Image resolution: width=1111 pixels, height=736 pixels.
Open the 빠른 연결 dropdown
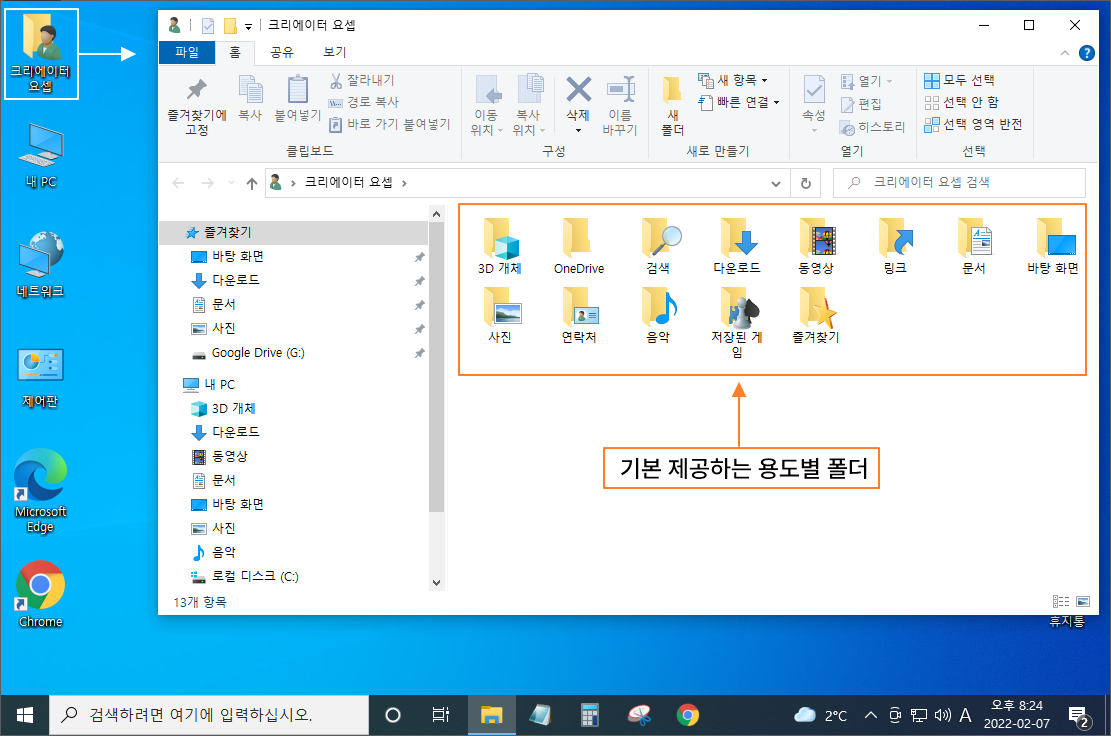(739, 102)
